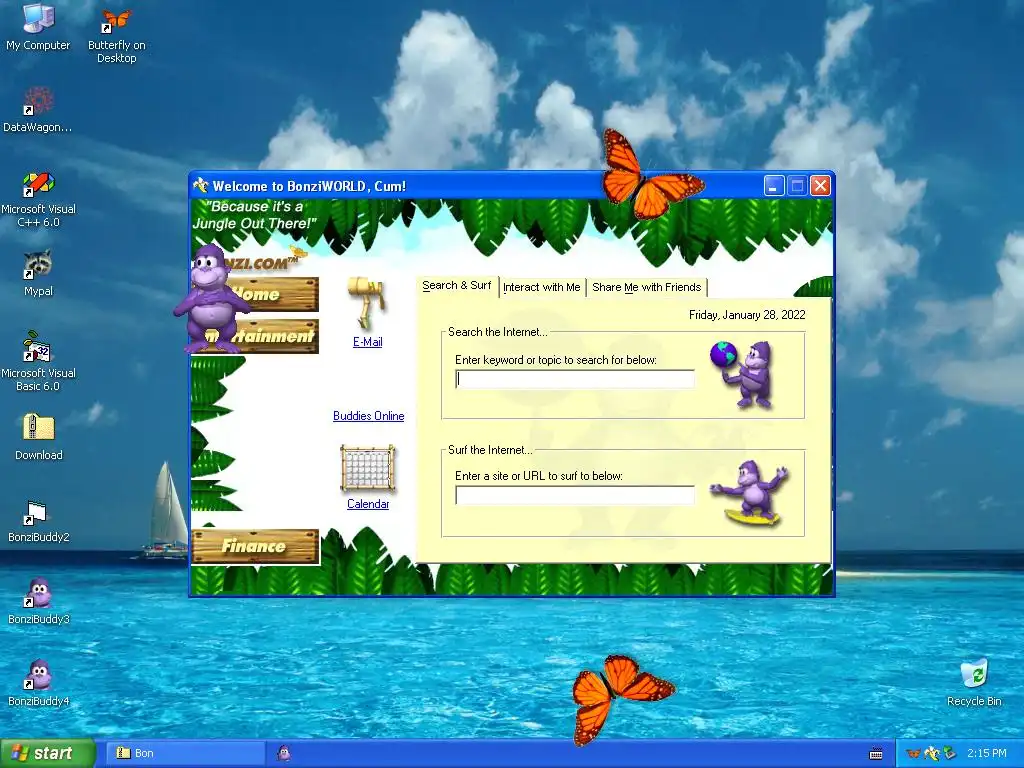
Task: Click the bamboo Calendar grid icon
Action: pyautogui.click(x=368, y=468)
